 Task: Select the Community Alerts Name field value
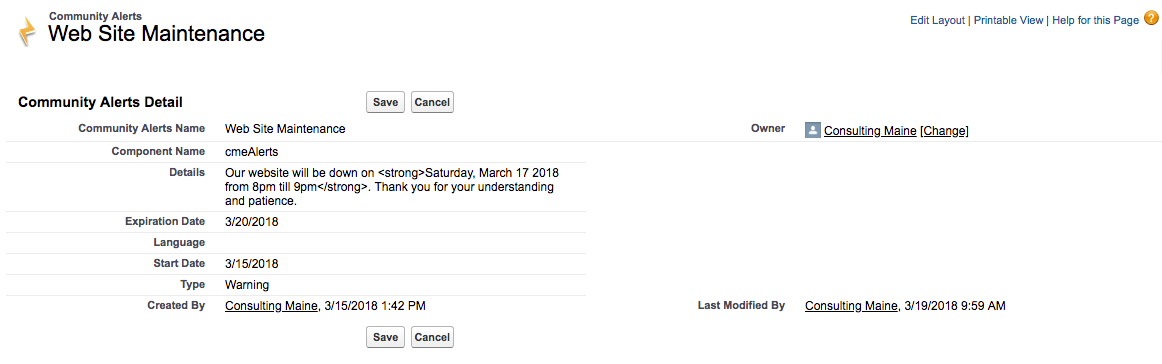(x=285, y=129)
